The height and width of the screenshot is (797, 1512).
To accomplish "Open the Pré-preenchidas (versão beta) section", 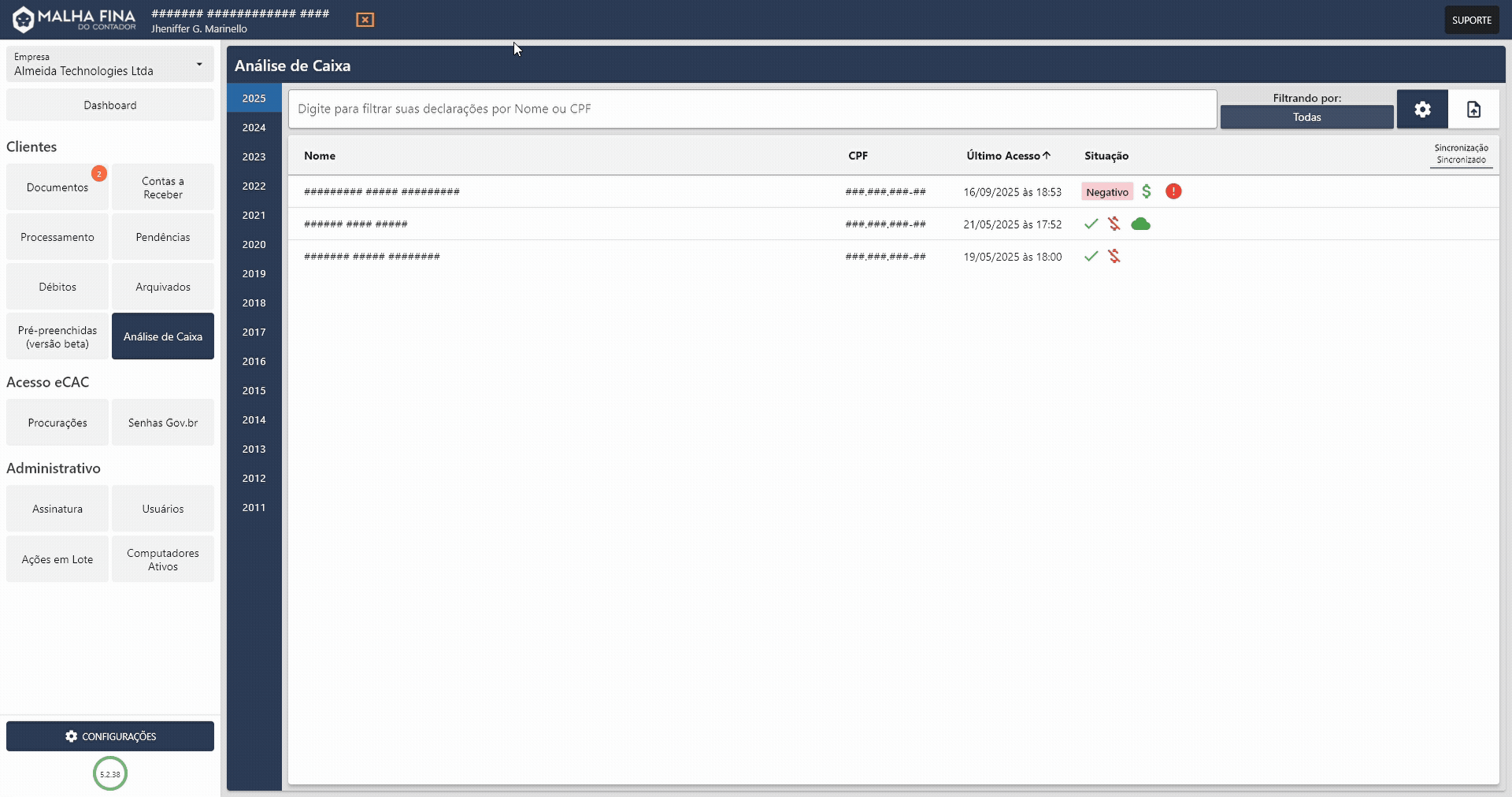I will click(57, 336).
